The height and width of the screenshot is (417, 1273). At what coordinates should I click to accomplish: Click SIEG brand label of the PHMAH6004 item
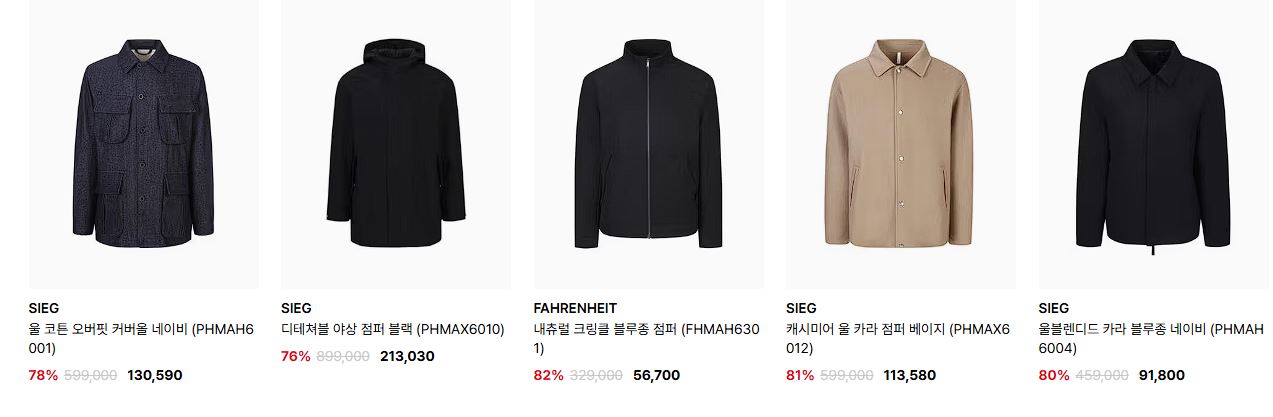[1054, 308]
